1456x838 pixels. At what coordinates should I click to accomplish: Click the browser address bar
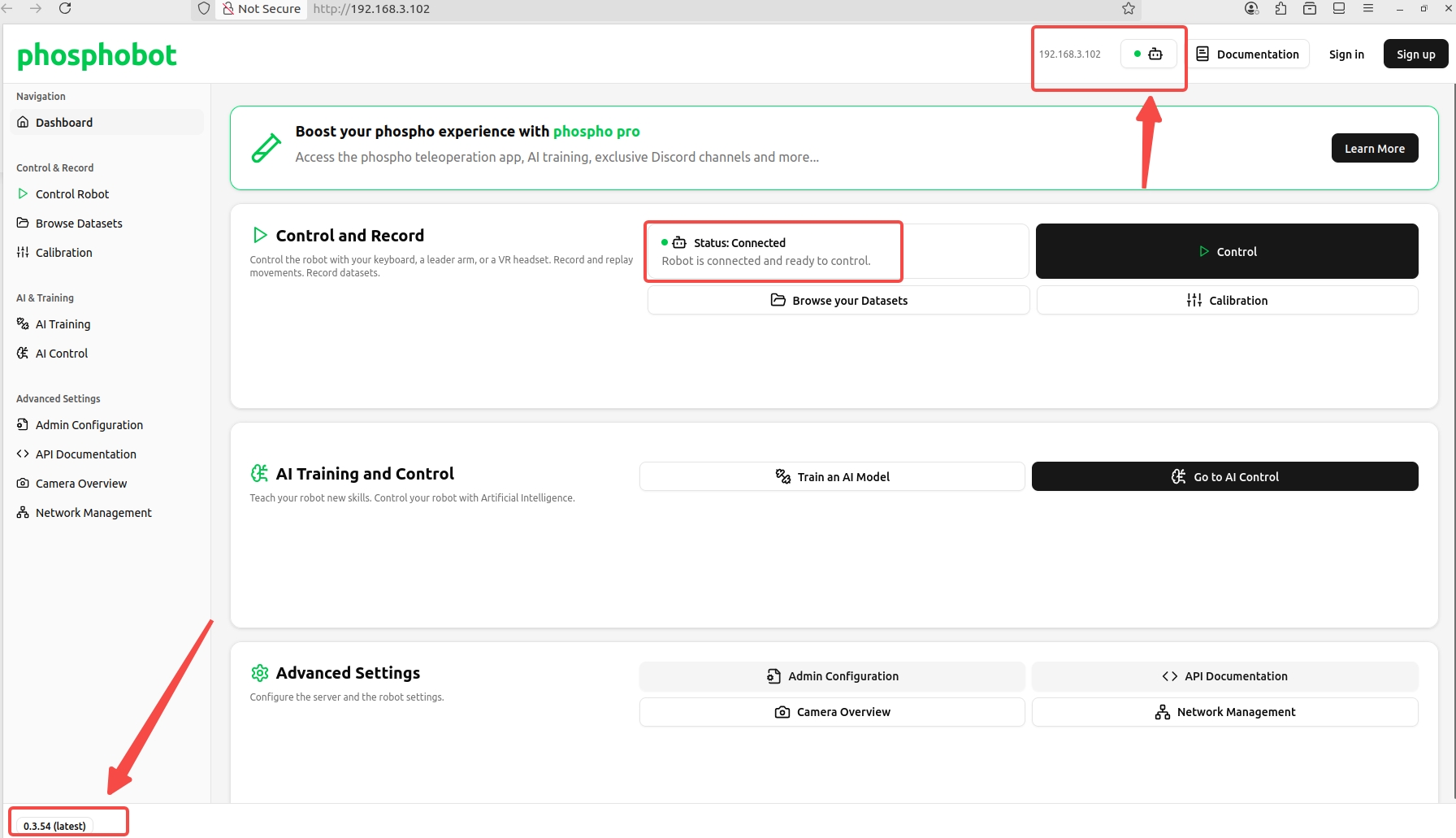point(666,9)
